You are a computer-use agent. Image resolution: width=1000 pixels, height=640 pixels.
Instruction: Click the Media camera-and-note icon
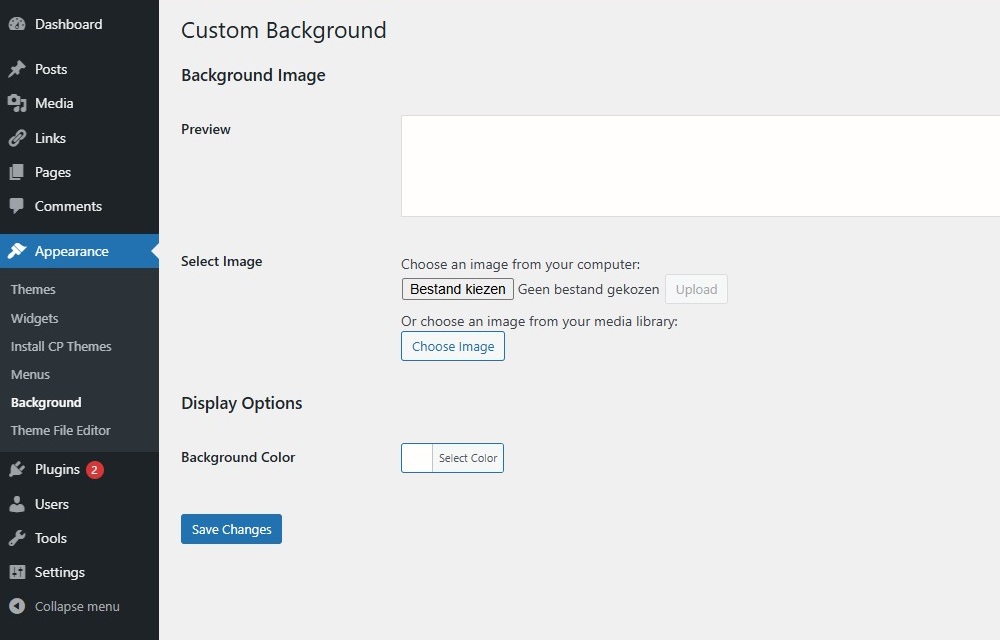pos(17,103)
